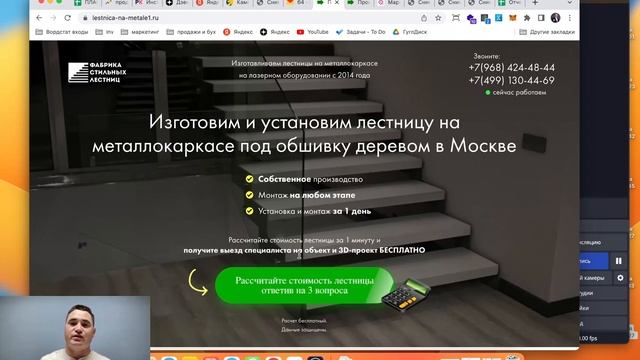
Task: Open the 'маркетинг' bookmarks folder
Action: click(x=140, y=32)
